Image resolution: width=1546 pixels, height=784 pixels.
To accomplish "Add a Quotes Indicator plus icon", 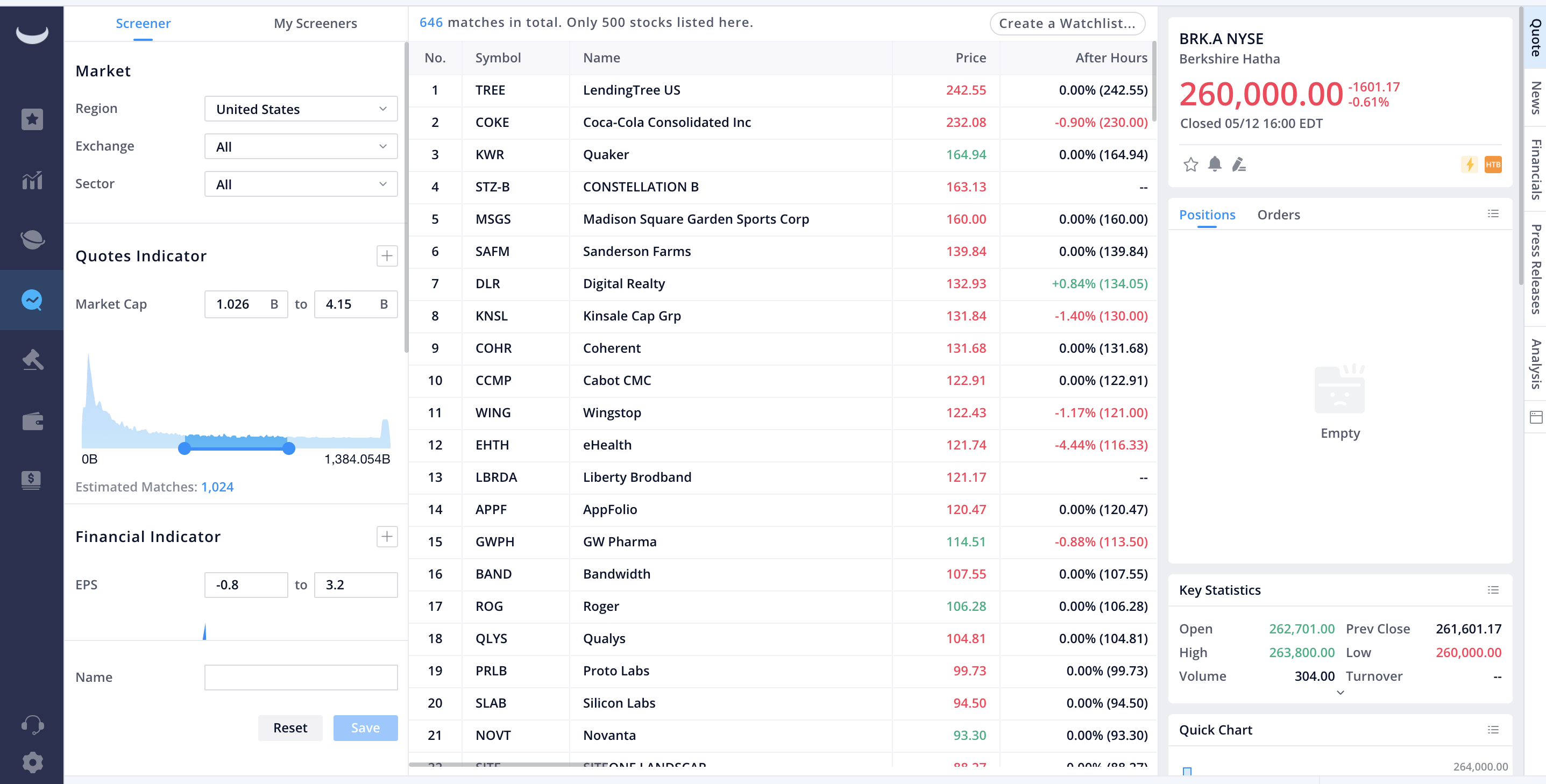I will tap(387, 256).
